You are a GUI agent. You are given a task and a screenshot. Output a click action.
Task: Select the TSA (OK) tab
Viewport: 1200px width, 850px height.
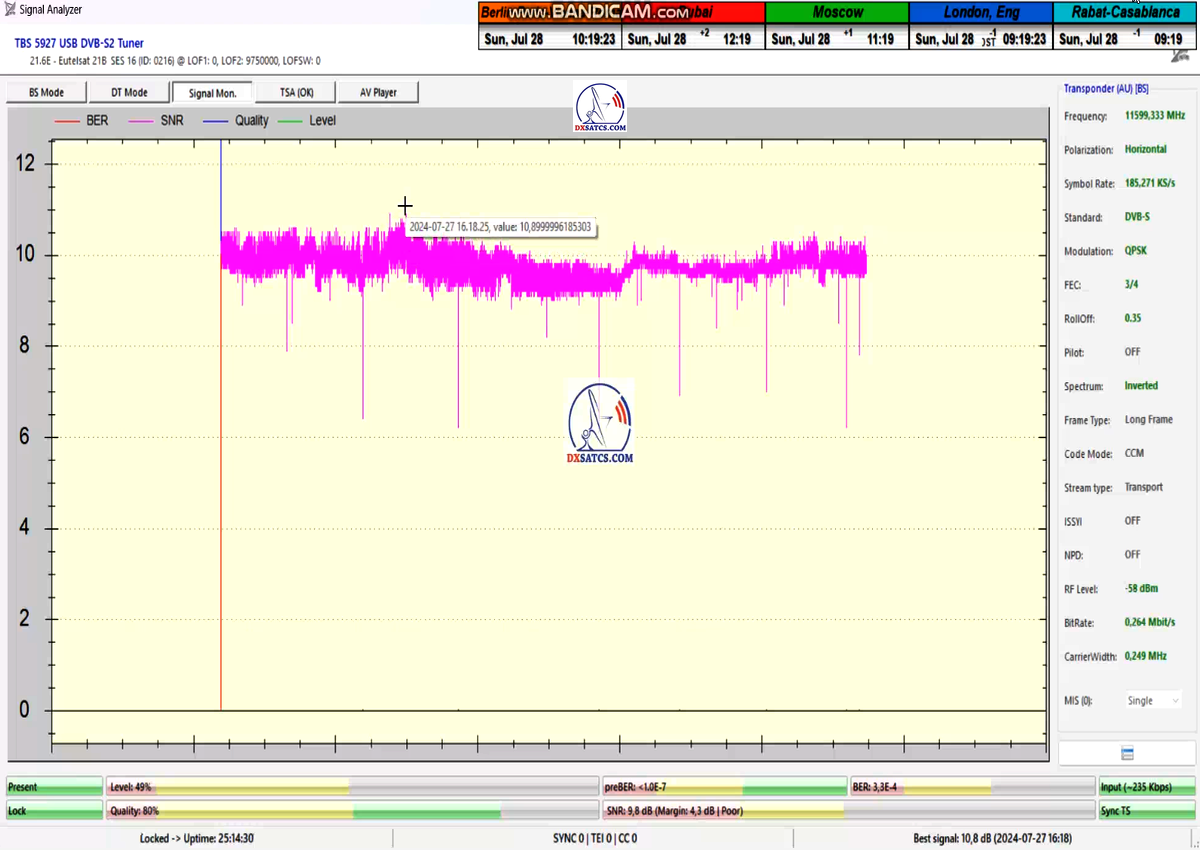tap(295, 92)
